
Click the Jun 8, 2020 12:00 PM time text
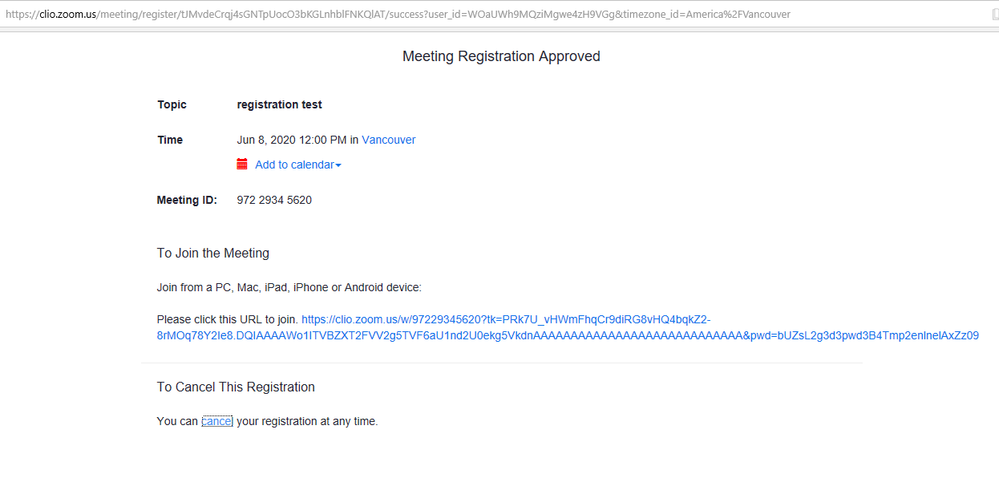click(x=292, y=140)
